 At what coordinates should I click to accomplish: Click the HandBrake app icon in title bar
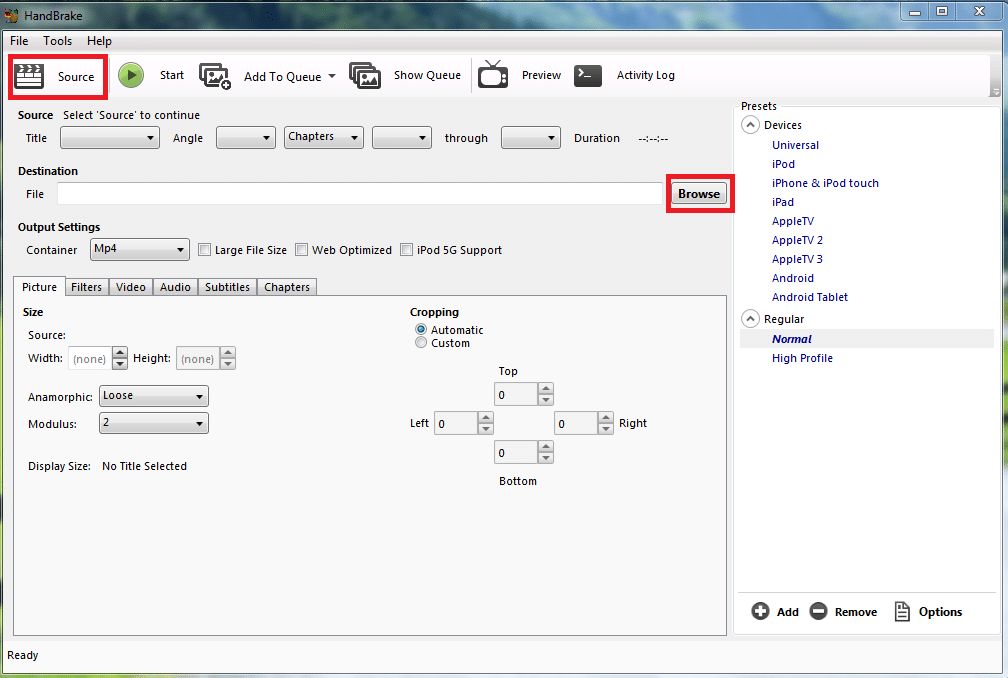[x=12, y=15]
